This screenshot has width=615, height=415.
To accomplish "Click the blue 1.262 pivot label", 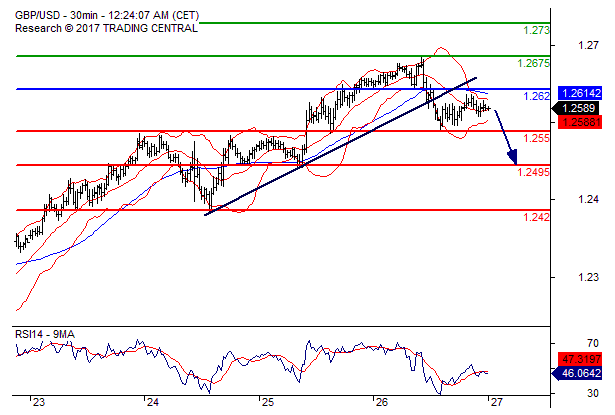I will point(536,96).
